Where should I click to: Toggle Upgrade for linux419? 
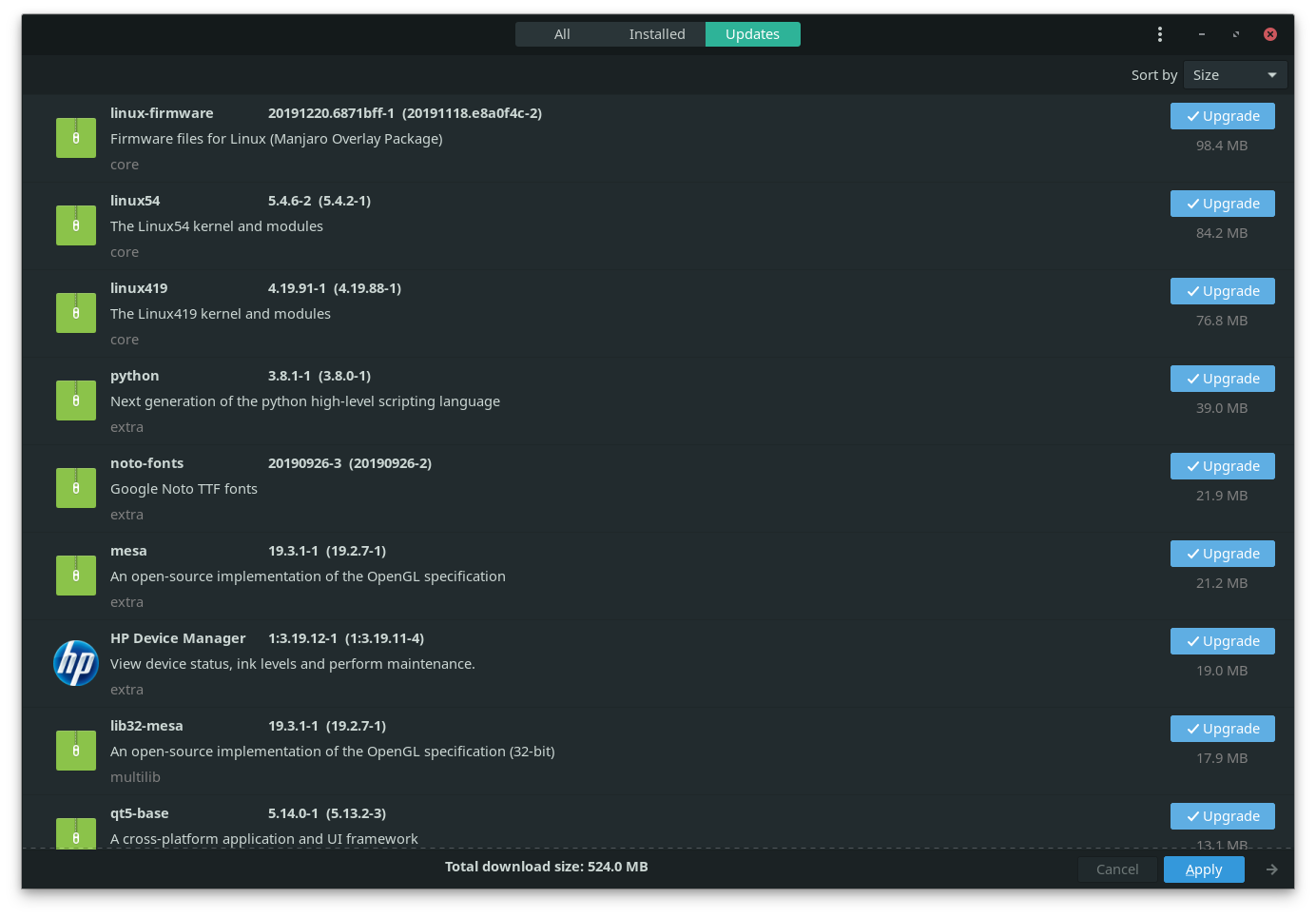(x=1223, y=291)
